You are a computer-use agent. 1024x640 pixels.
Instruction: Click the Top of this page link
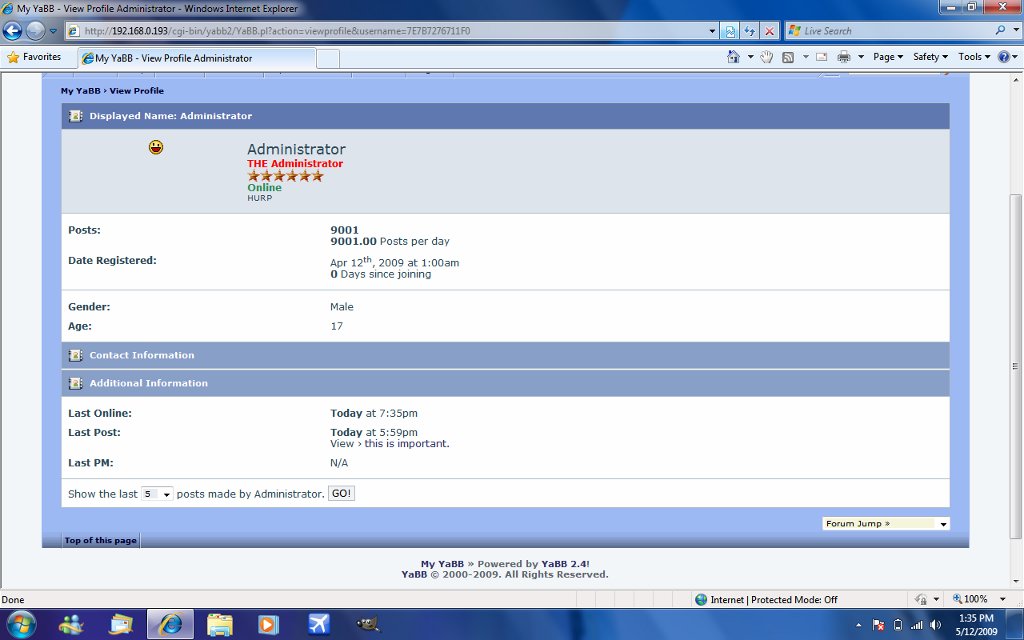(x=101, y=540)
